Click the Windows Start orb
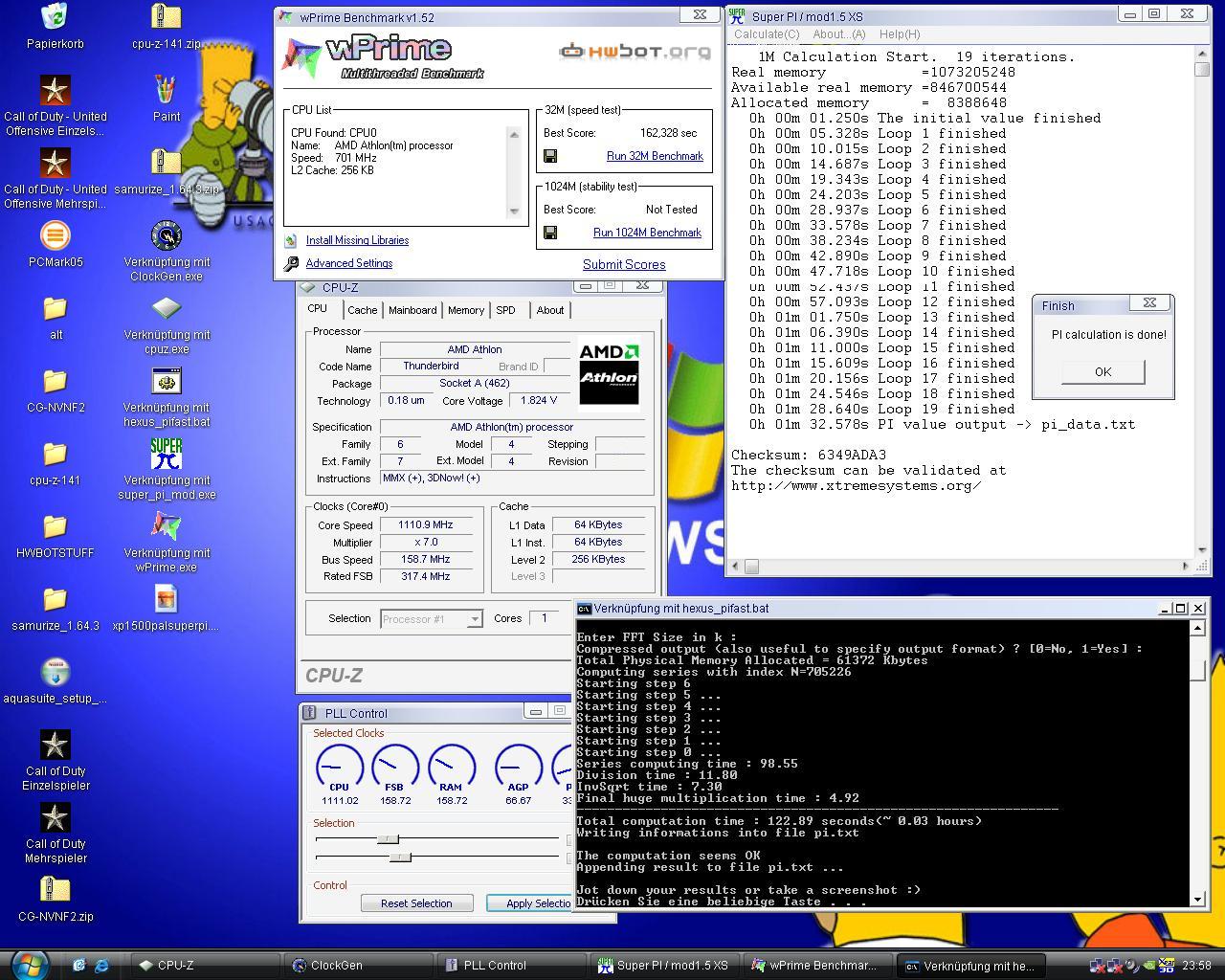This screenshot has width=1225, height=980. (29, 964)
